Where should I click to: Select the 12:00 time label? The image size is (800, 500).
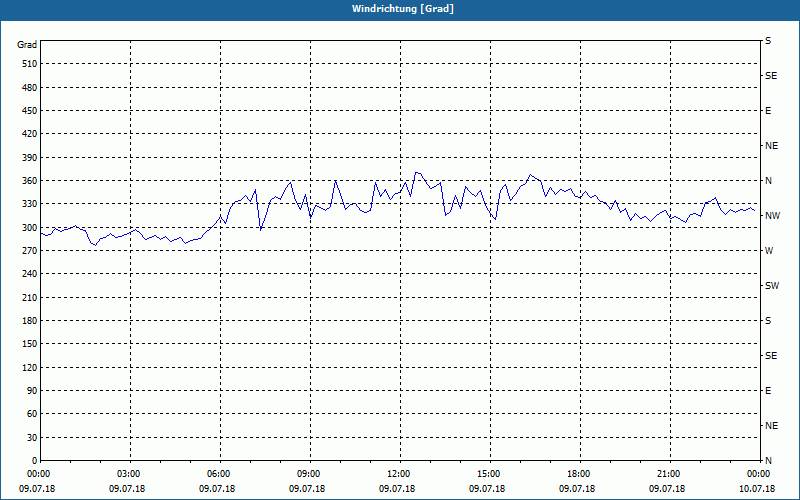397,474
